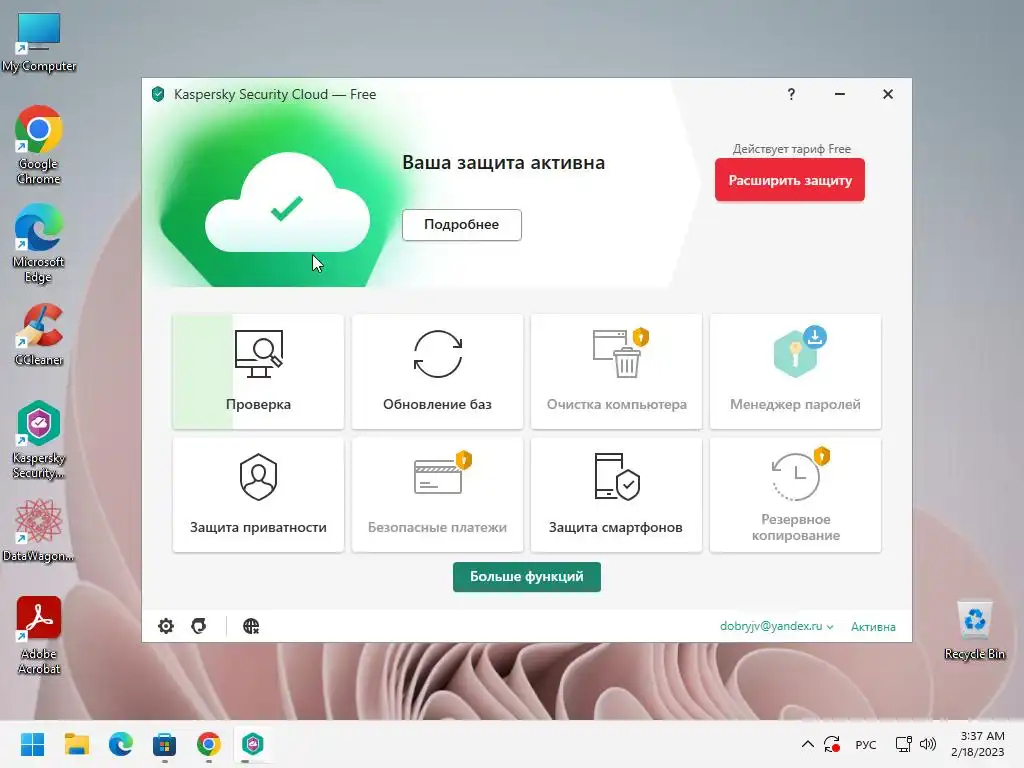Open CCleaner desktop shortcut
1024x768 pixels.
pos(39,334)
